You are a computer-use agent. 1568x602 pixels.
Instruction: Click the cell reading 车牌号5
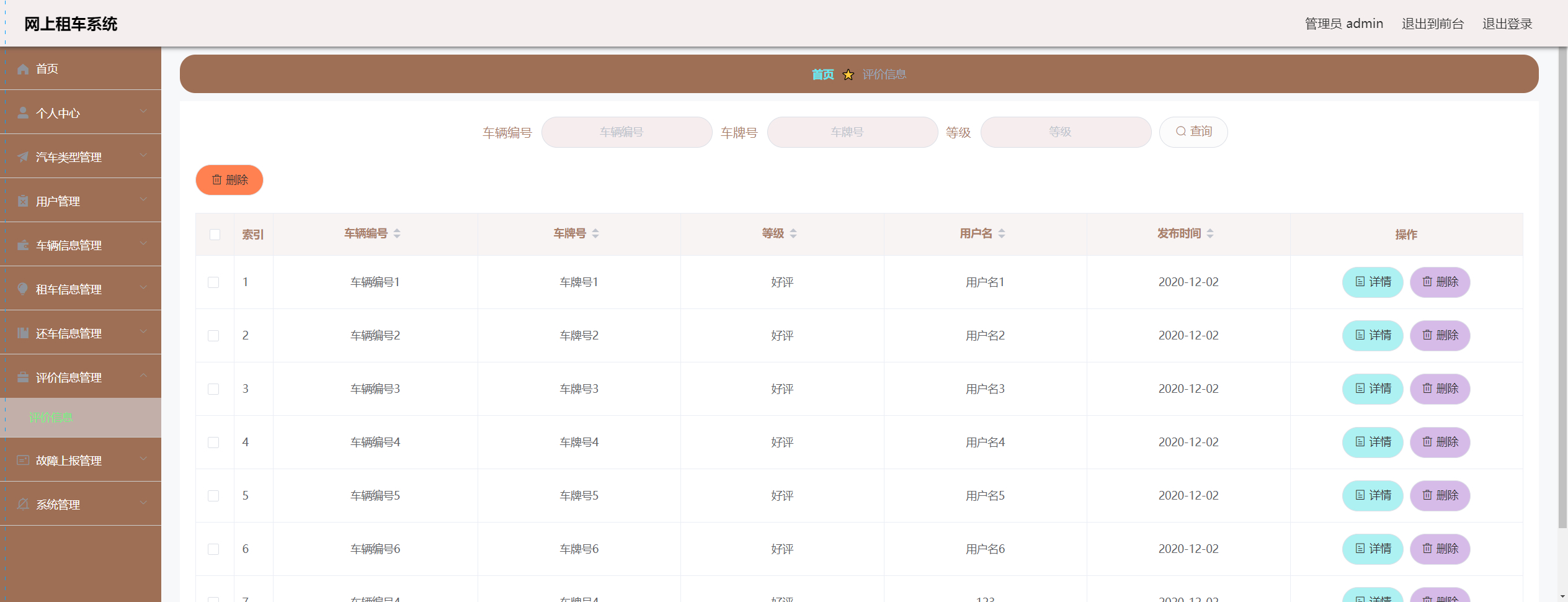coord(579,495)
